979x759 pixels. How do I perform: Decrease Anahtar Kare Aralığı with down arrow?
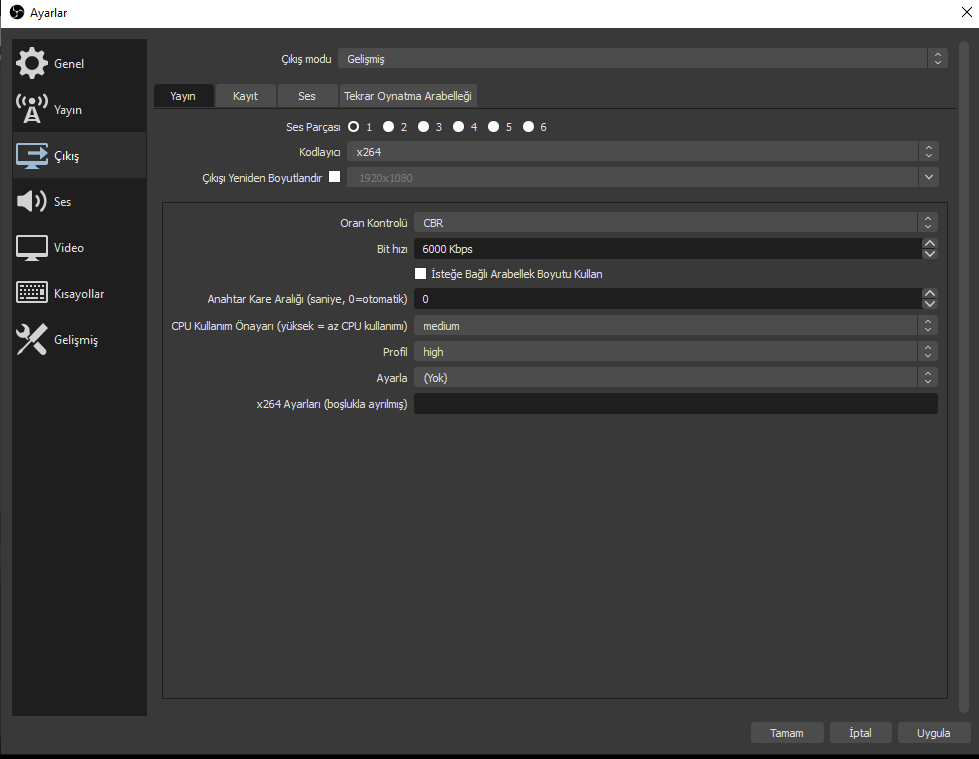coord(930,304)
